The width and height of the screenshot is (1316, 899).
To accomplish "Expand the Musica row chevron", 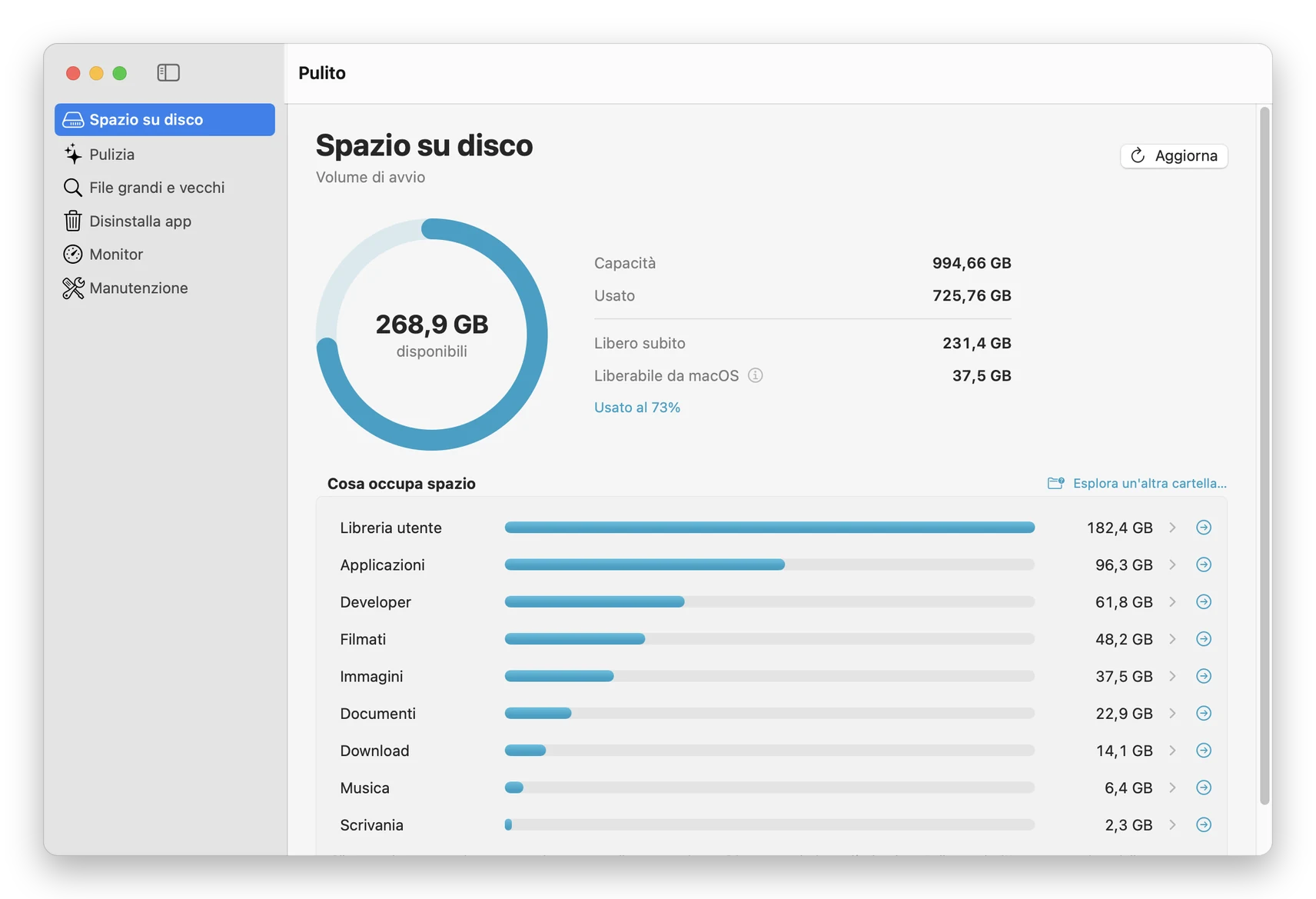I will pos(1173,787).
